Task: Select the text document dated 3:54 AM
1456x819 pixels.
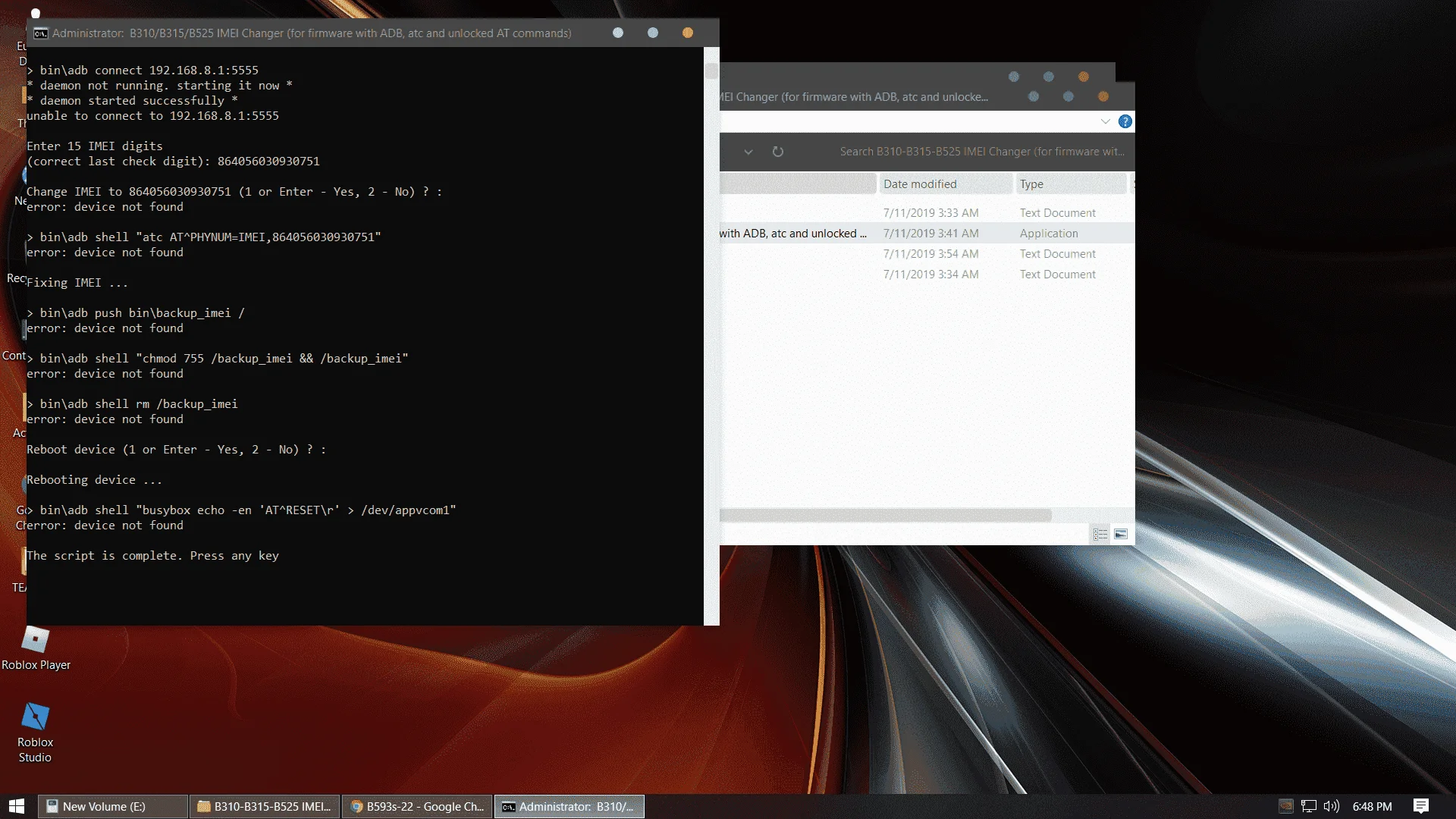Action: pyautogui.click(x=927, y=254)
